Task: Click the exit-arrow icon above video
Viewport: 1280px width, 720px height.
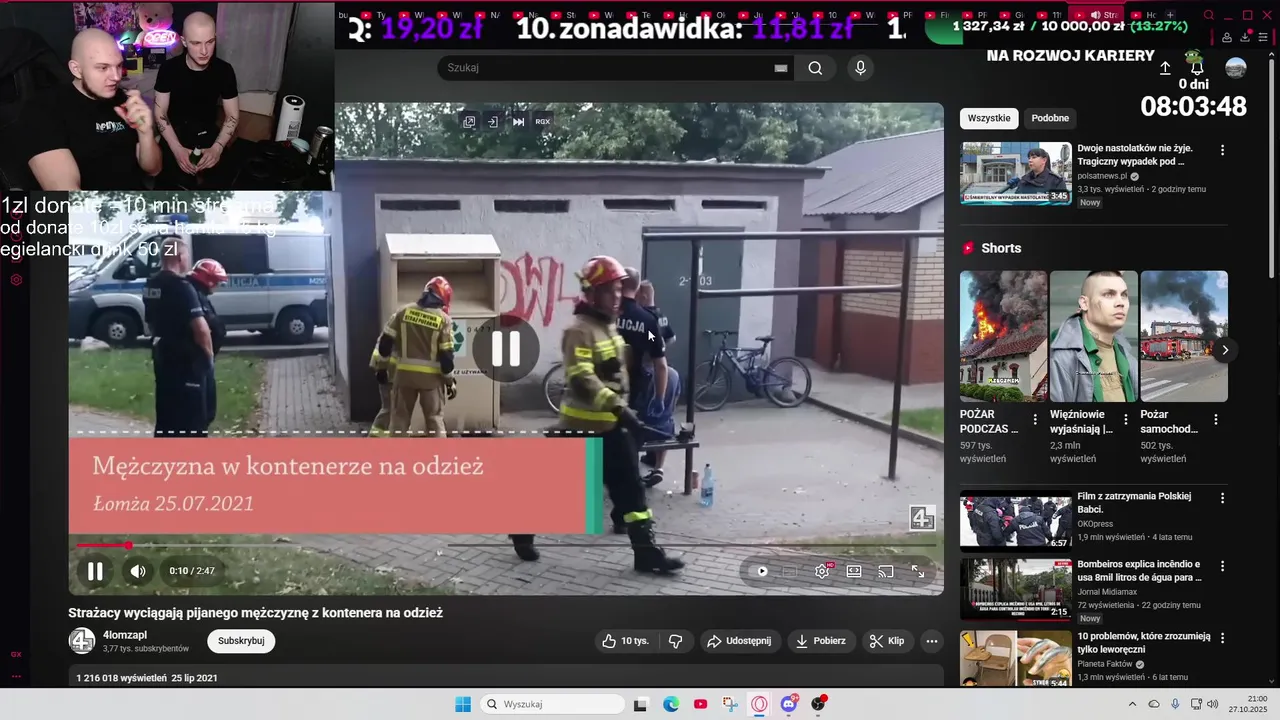Action: coord(493,121)
